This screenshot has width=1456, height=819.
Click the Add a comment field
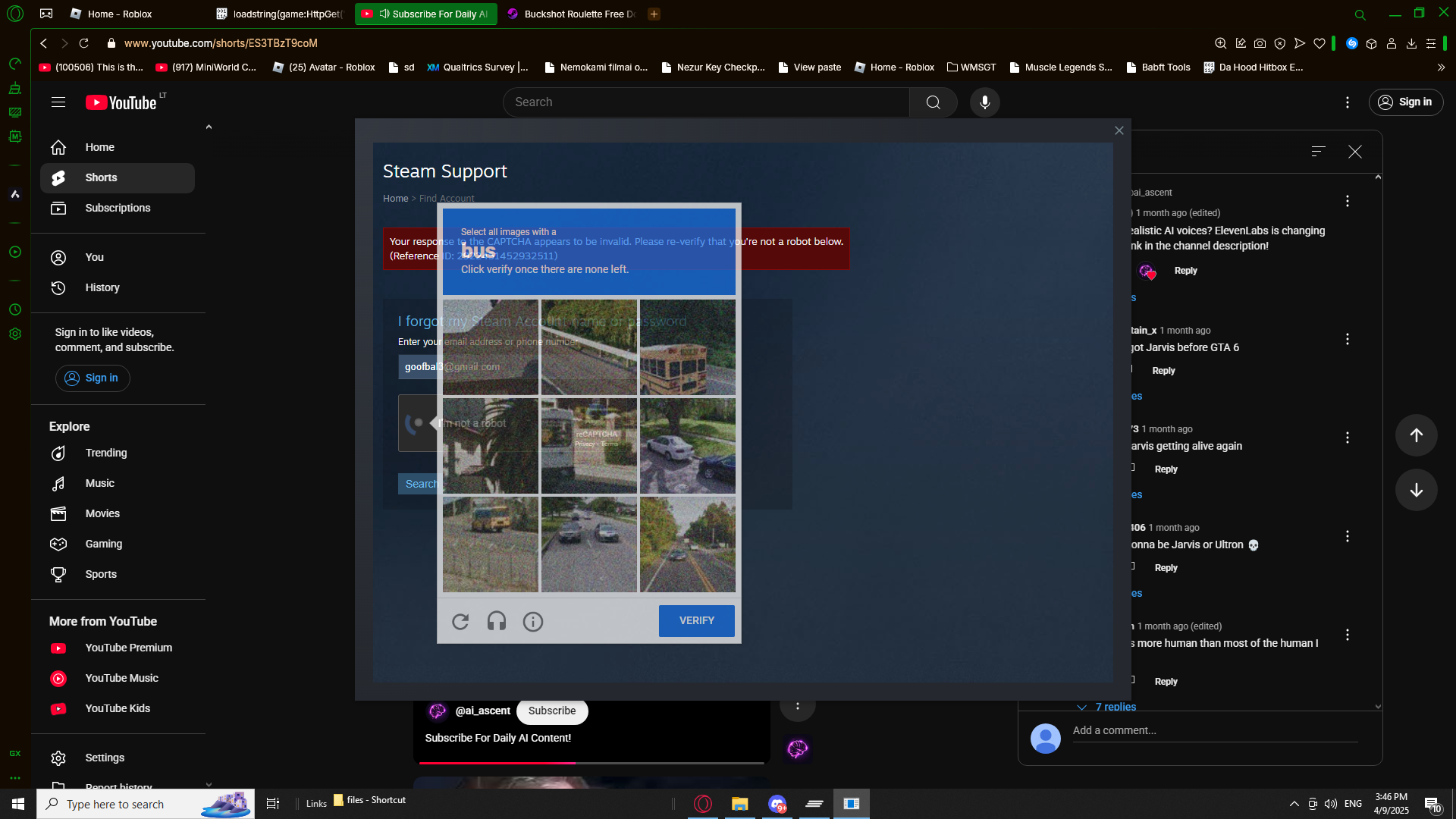1215,731
